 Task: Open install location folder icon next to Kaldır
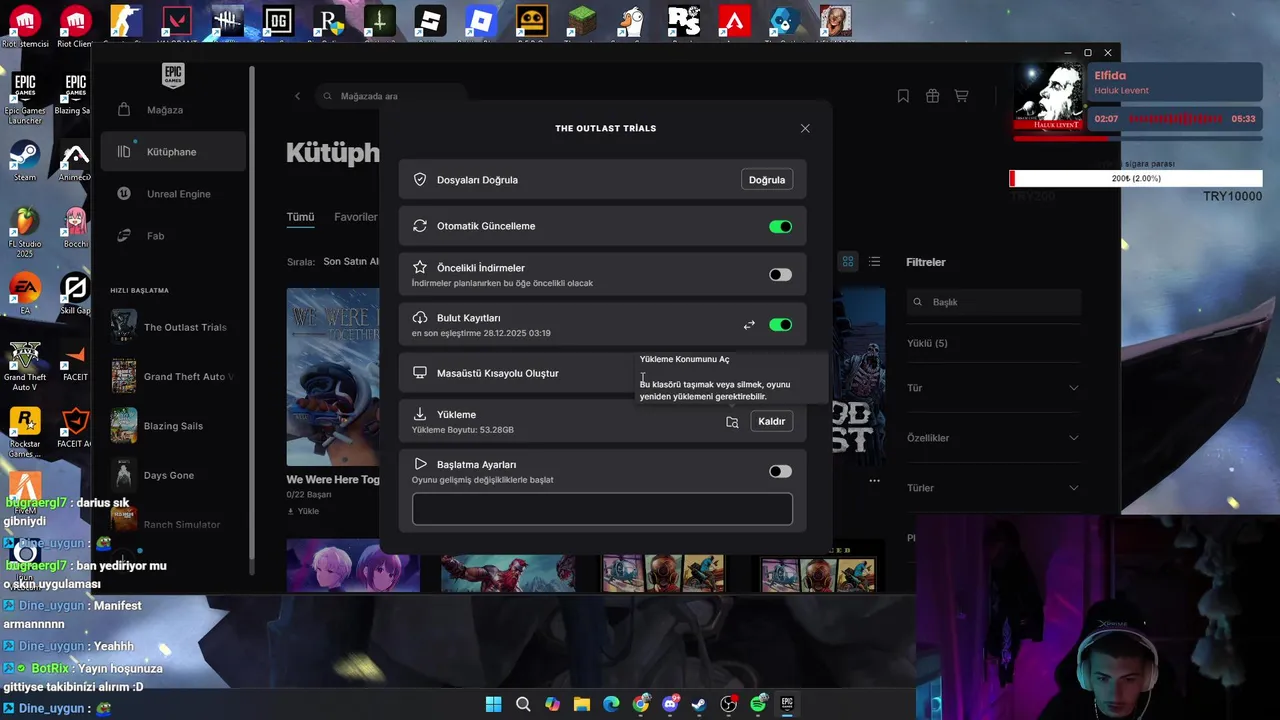732,422
